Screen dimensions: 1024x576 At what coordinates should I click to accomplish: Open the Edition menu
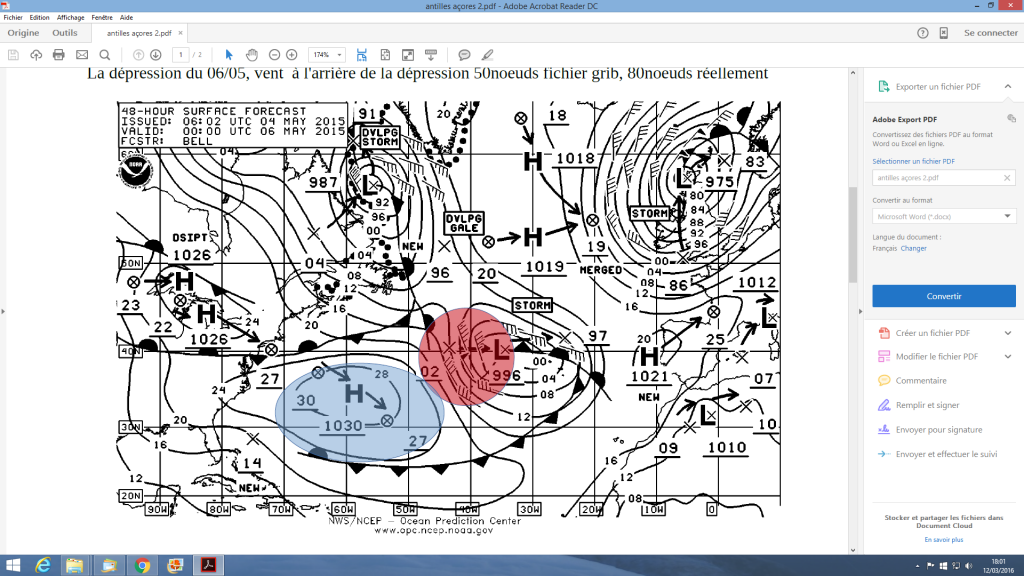pyautogui.click(x=39, y=18)
